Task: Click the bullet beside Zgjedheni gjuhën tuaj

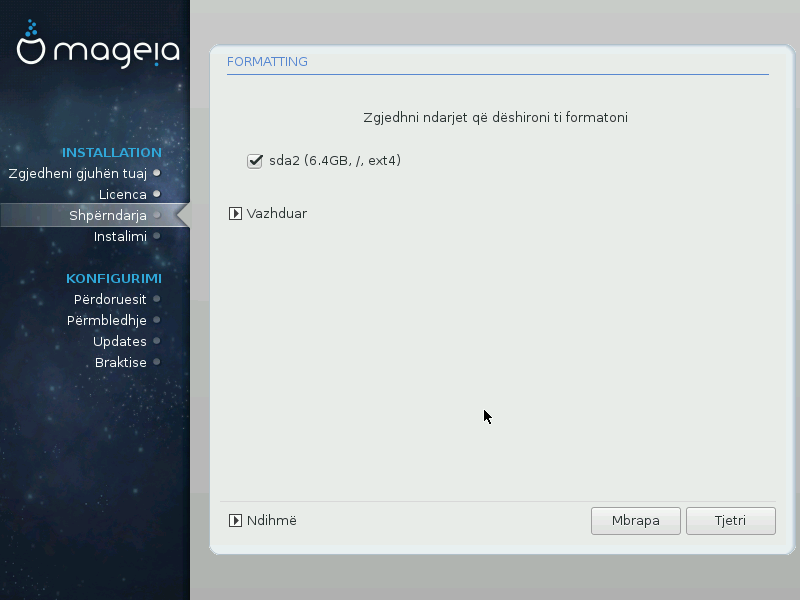Action: coord(157,173)
